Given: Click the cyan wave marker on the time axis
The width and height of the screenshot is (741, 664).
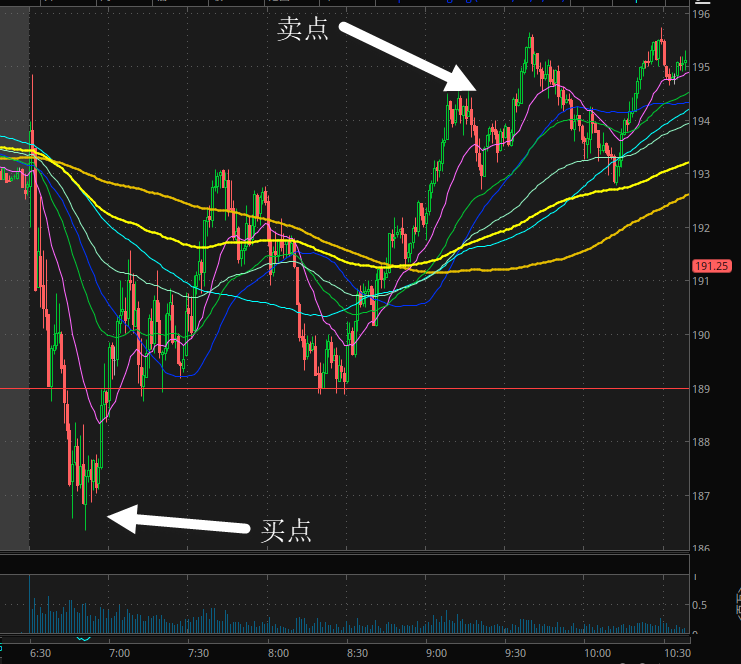Looking at the screenshot, I should [x=83, y=639].
